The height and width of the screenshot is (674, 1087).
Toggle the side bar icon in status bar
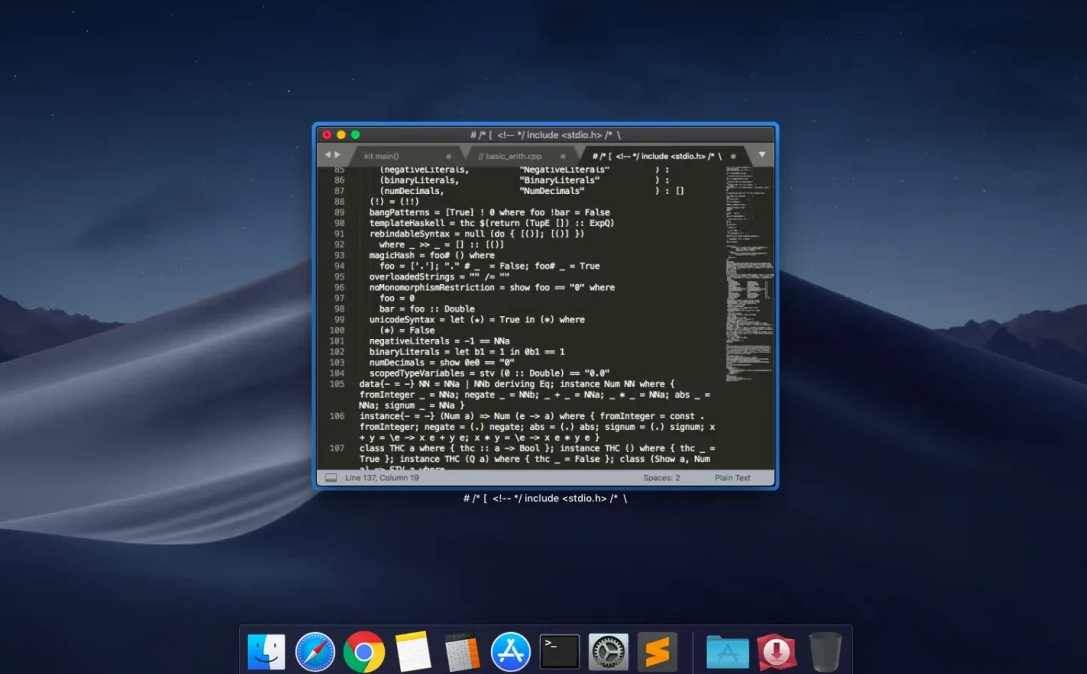331,478
